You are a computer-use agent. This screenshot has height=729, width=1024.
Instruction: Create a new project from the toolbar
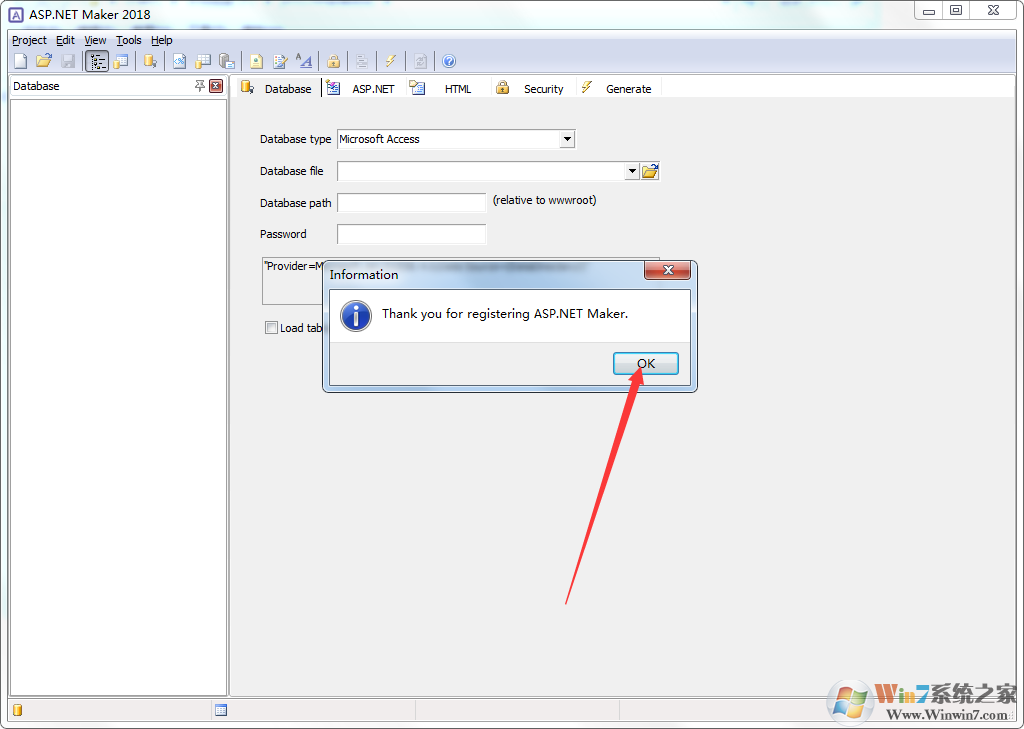20,61
